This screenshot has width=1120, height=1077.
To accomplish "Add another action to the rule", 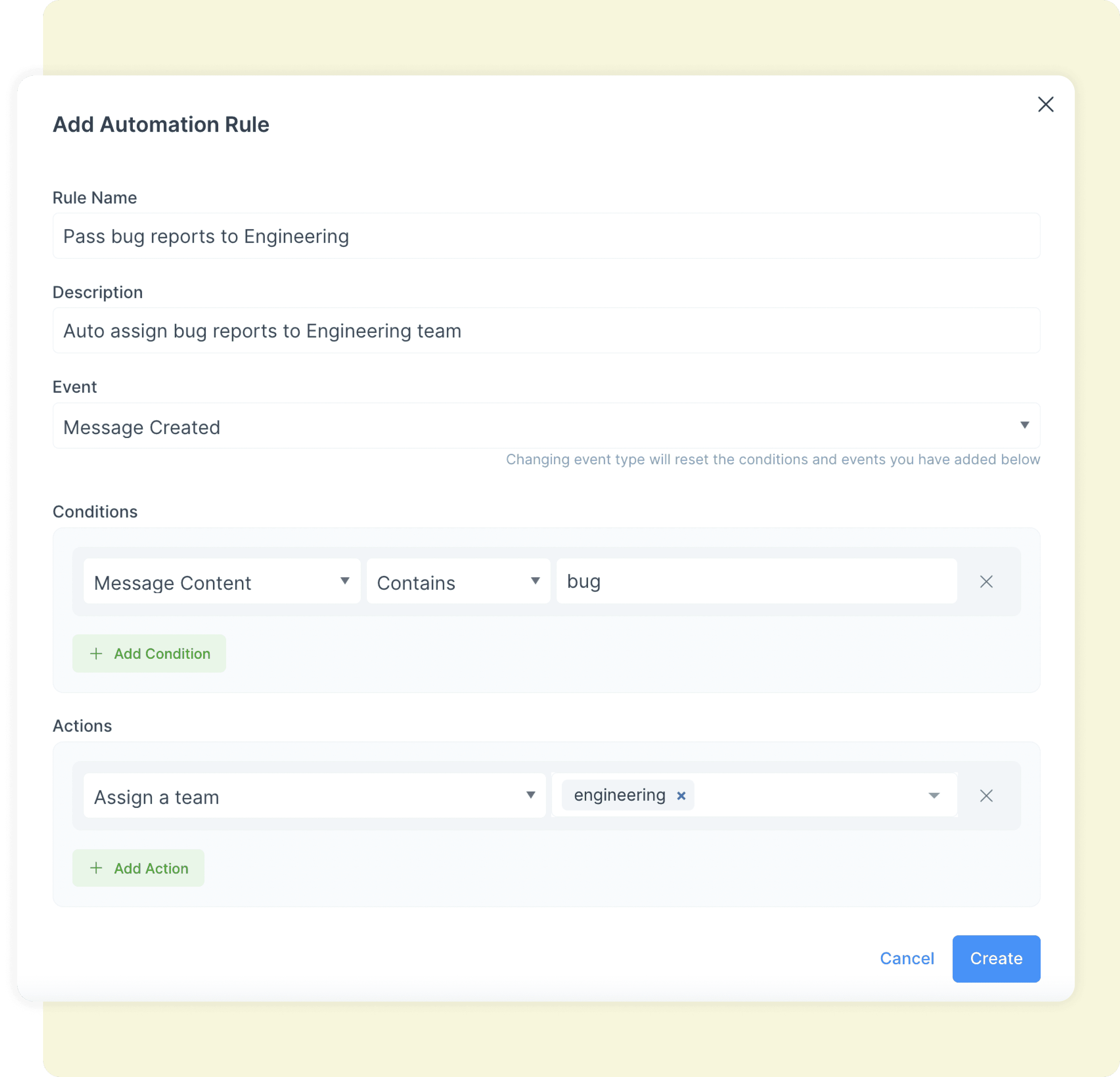I will point(138,868).
